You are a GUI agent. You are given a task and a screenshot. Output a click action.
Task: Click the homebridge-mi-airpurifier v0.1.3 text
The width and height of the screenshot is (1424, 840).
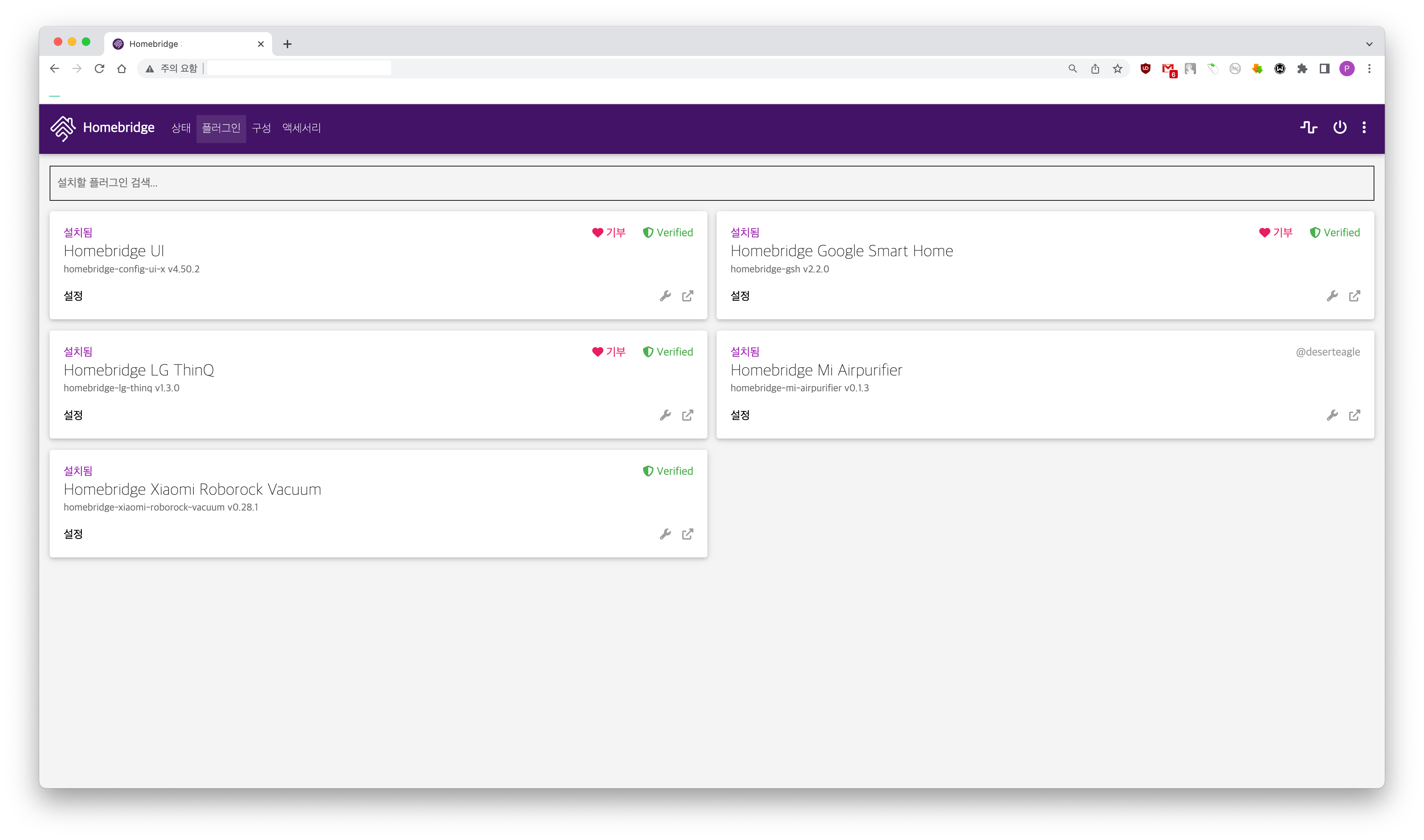[799, 388]
